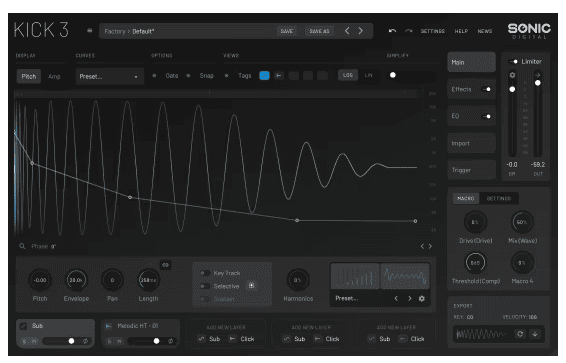
Task: Select previous harmonics preset arrow
Action: coord(396,298)
